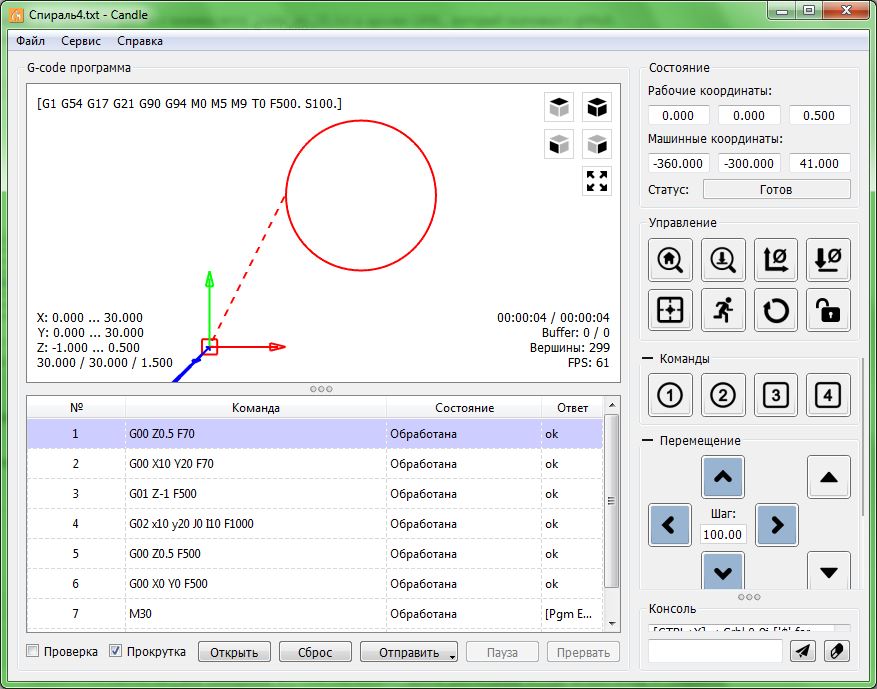Run user command 4 button
The height and width of the screenshot is (689, 877).
click(828, 395)
